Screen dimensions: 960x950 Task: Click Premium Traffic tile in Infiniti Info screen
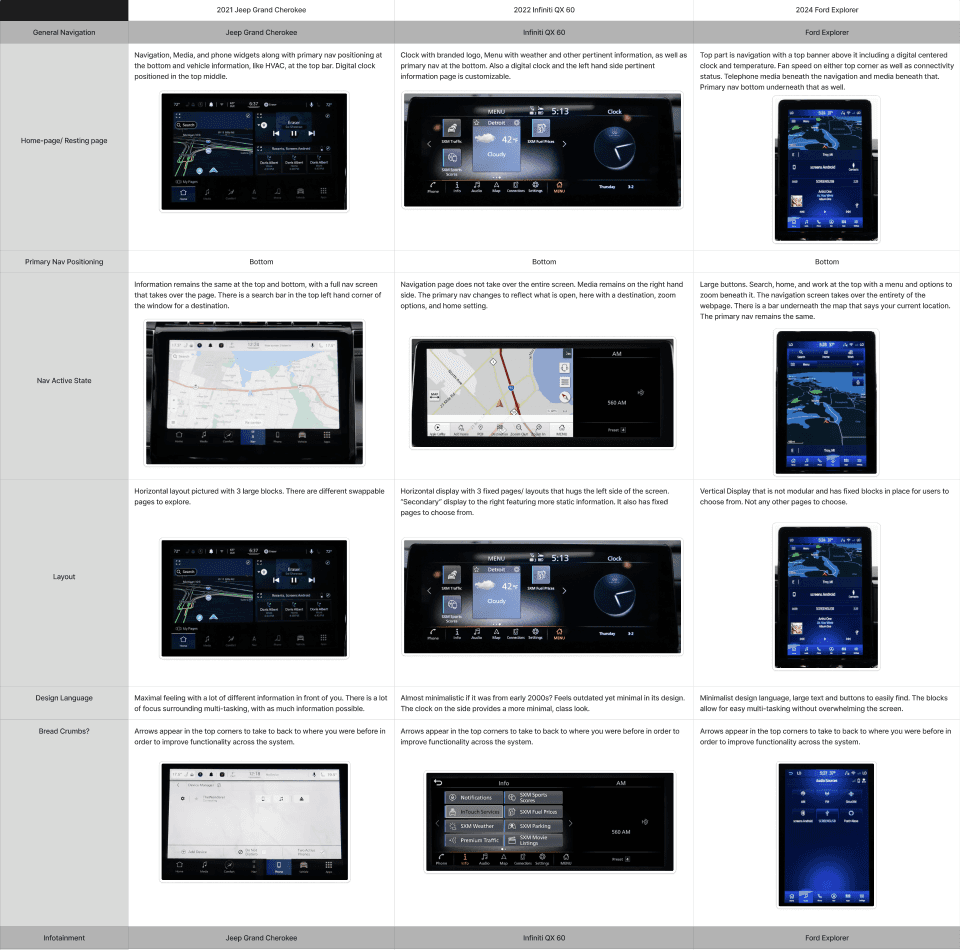(x=473, y=840)
